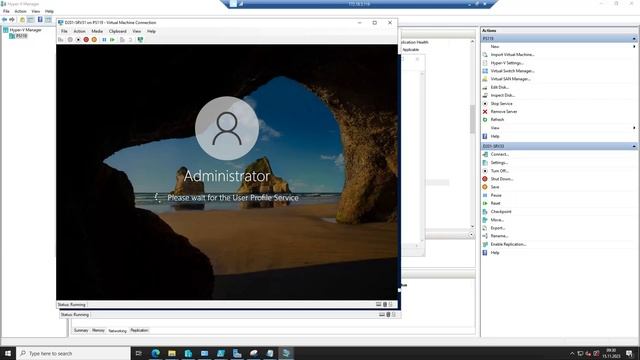
Task: Click Inspect Disk action
Action: click(x=502, y=96)
